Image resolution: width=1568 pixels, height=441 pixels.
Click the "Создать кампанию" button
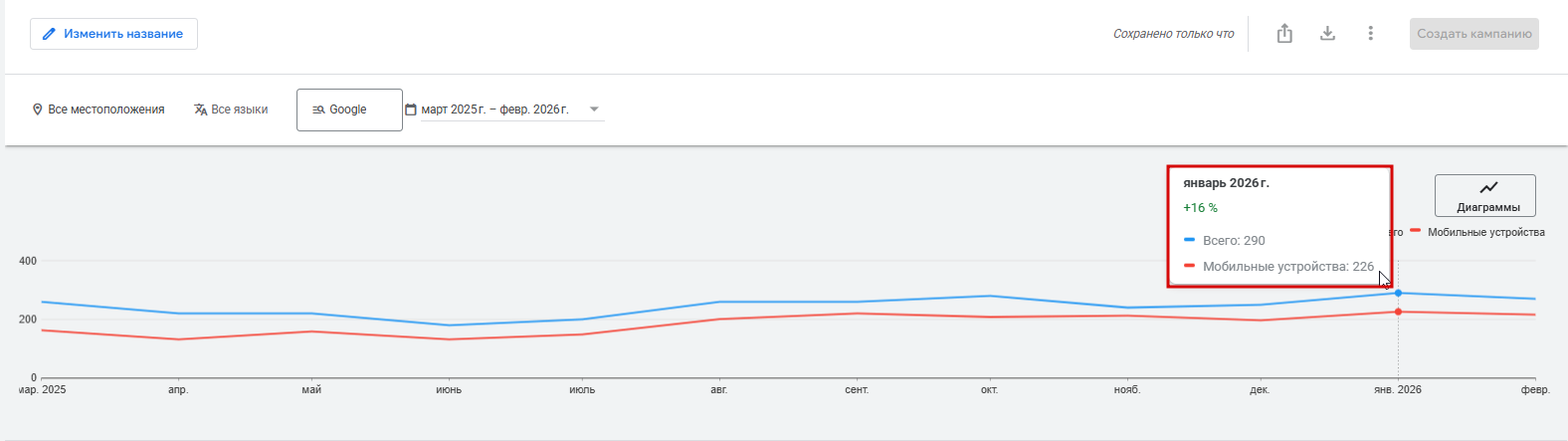coord(1473,34)
